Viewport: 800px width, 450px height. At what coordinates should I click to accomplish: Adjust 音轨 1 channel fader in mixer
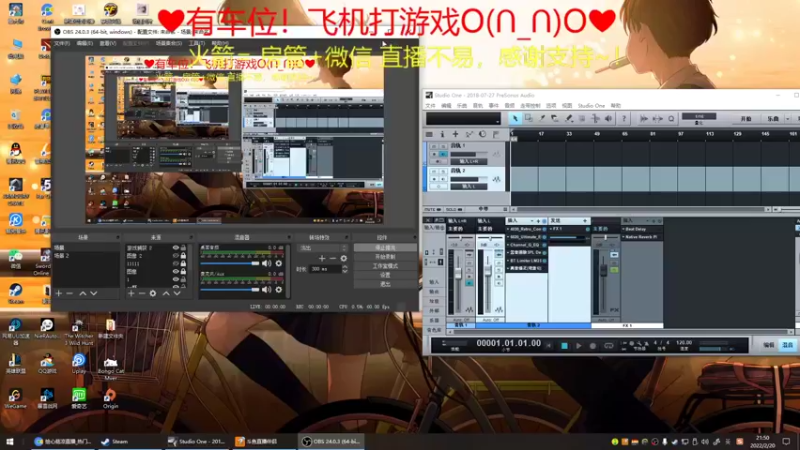(x=458, y=274)
